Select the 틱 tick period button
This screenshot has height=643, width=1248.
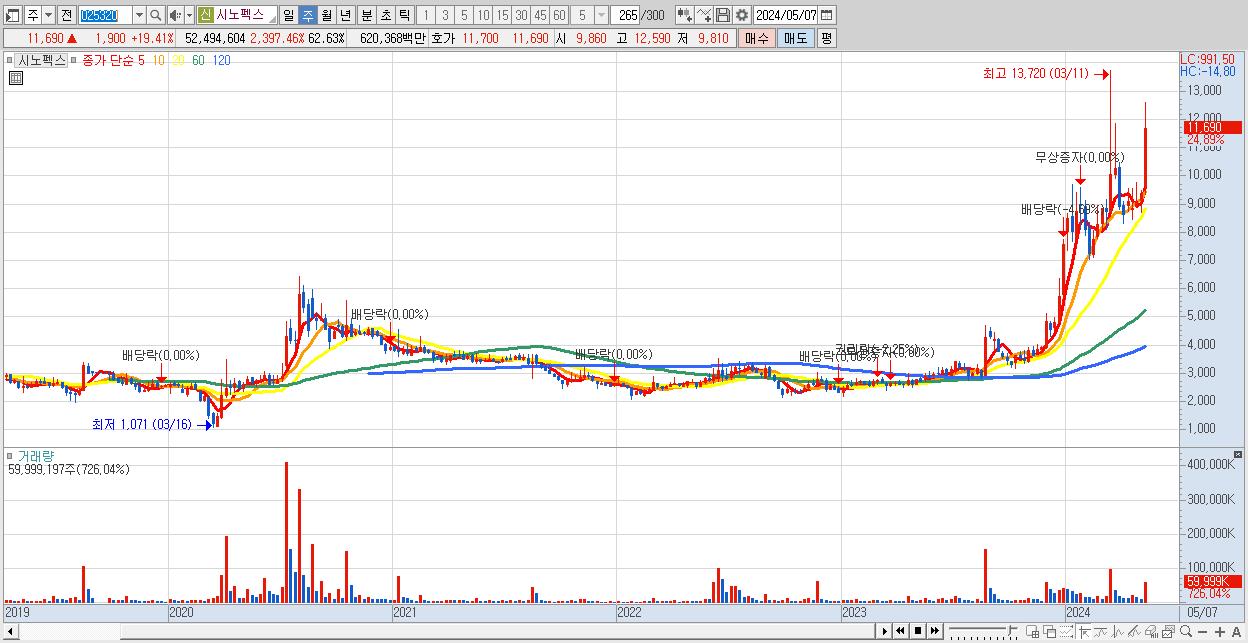[404, 15]
